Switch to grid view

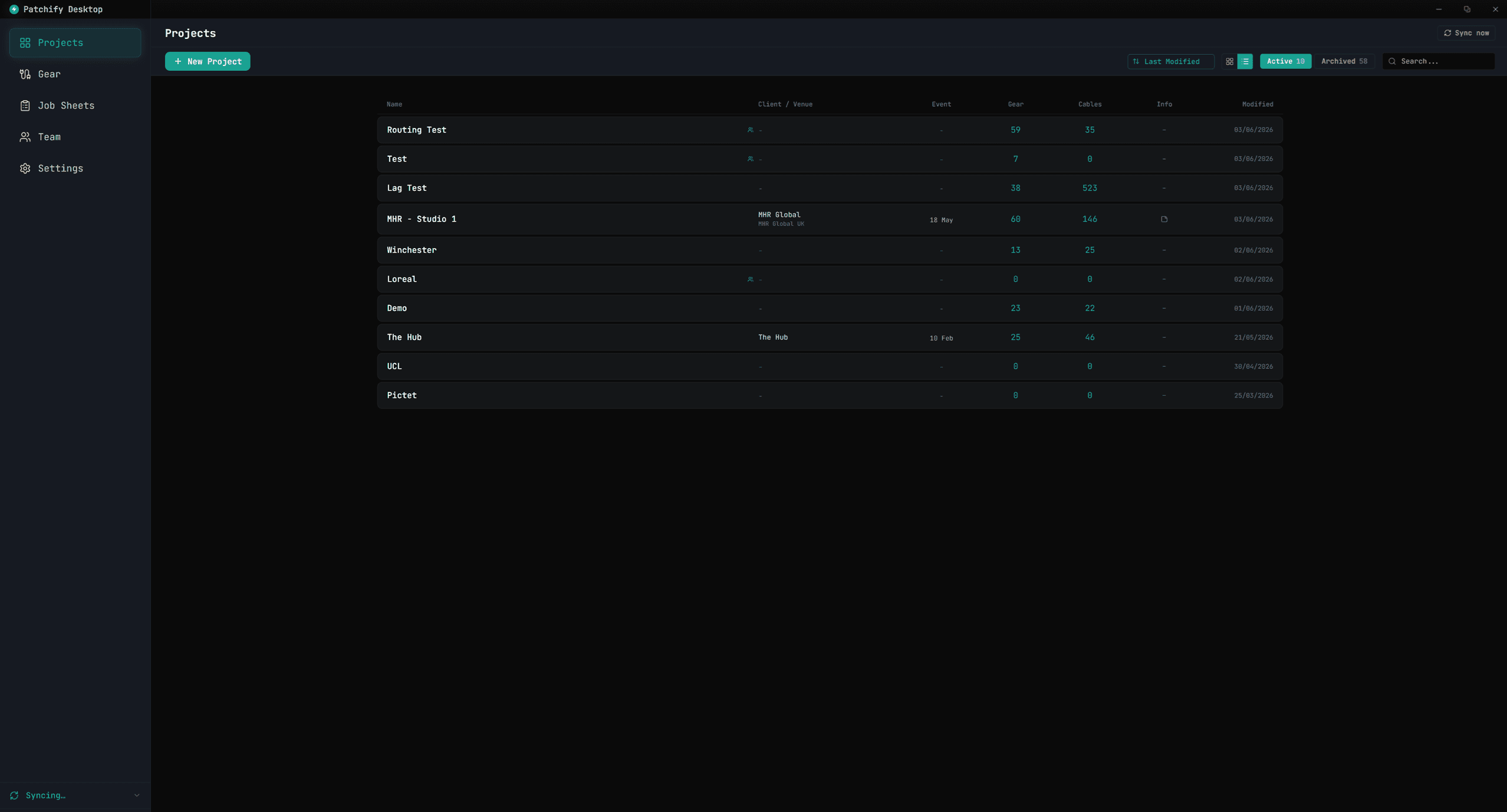click(x=1229, y=61)
